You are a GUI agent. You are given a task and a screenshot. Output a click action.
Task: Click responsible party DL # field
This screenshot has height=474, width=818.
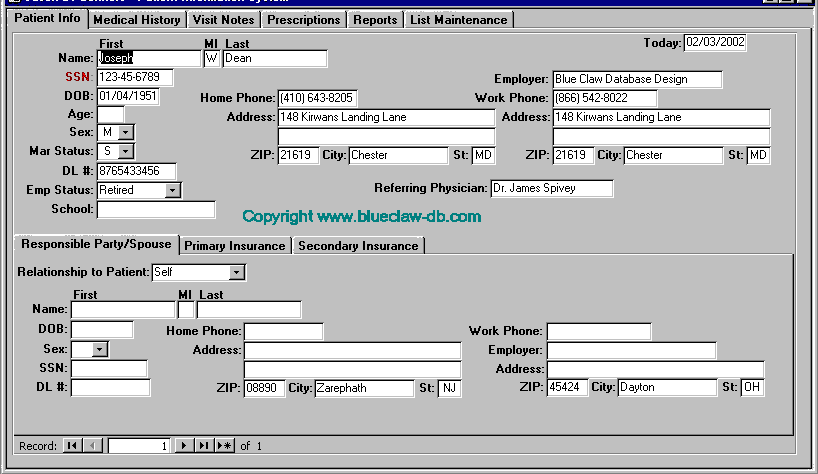click(x=111, y=388)
